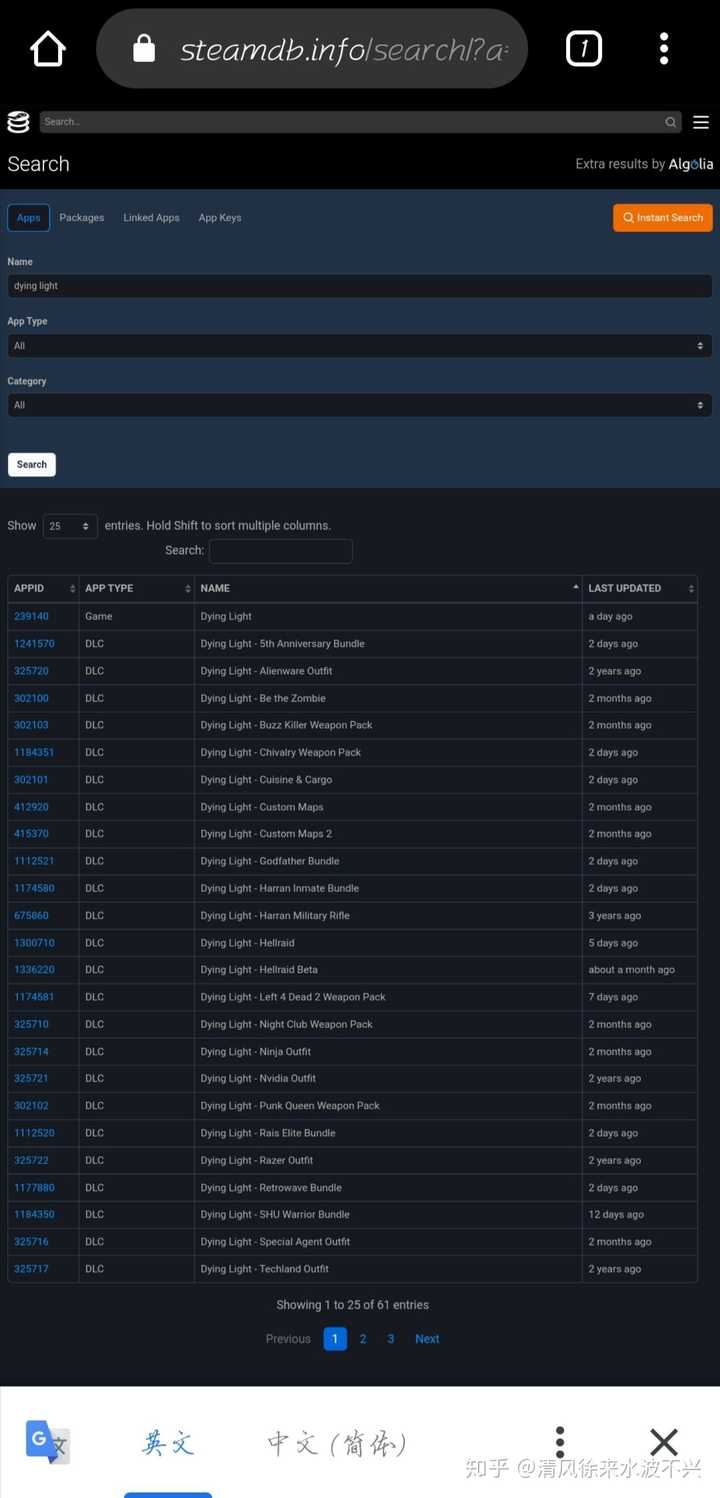Click 'Showing 1 to 25 of 61 entries'
Viewport: 720px width, 1498px height.
(x=352, y=1305)
